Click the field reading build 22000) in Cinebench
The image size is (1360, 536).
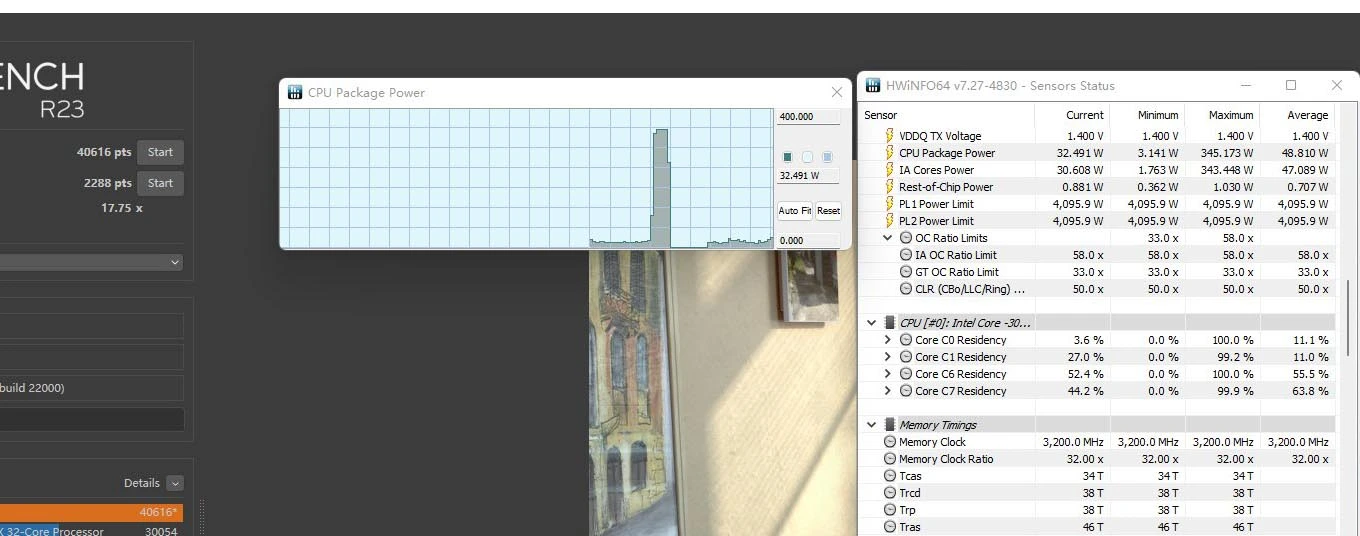pyautogui.click(x=91, y=388)
